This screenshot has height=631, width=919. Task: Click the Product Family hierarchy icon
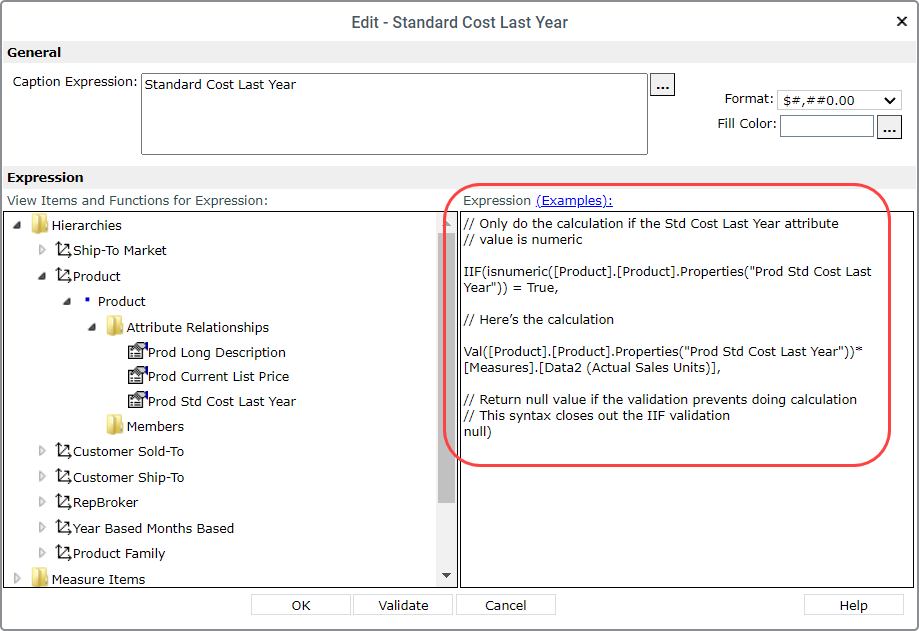point(63,552)
